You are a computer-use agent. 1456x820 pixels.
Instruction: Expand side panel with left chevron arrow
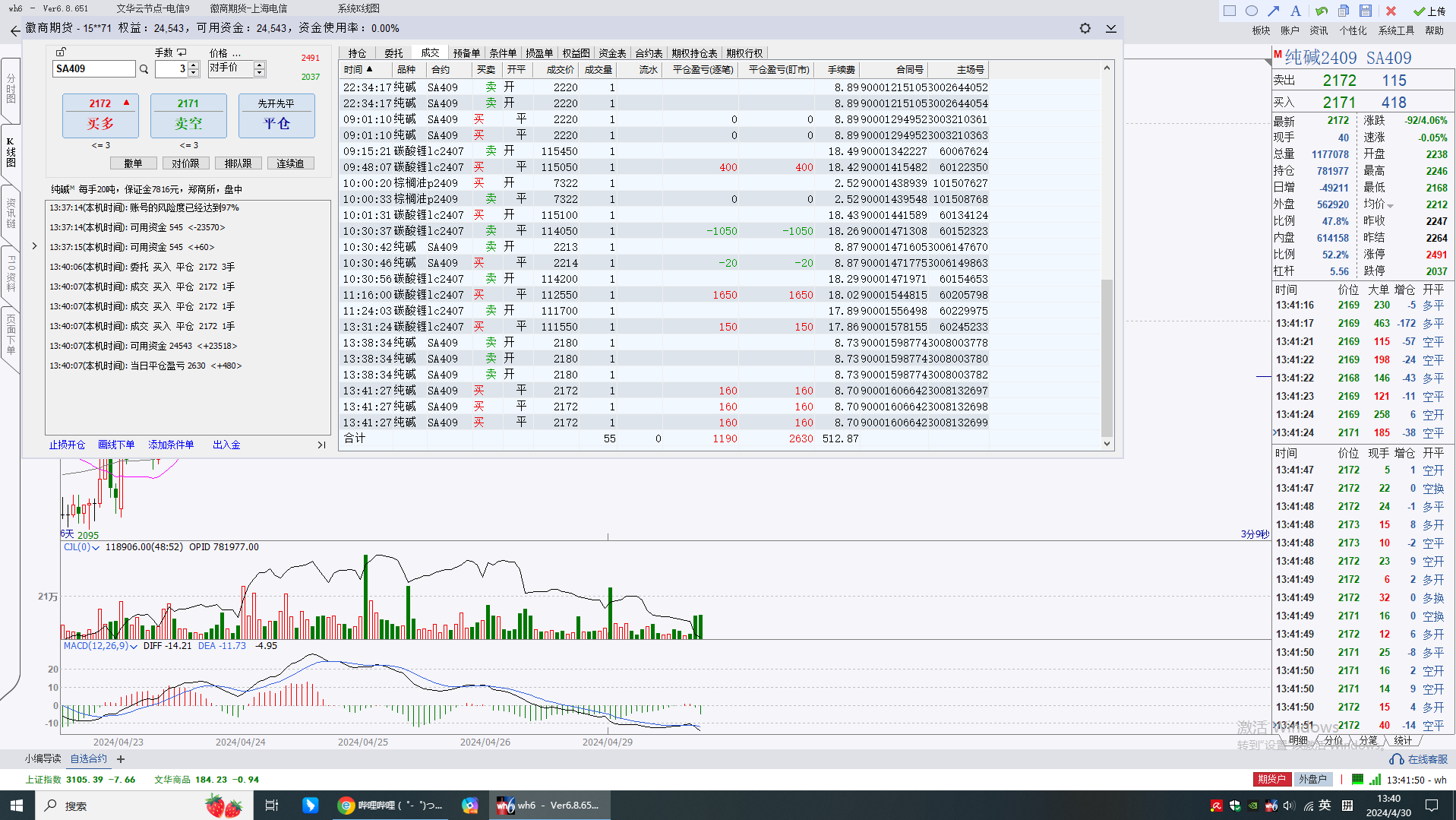[x=34, y=246]
